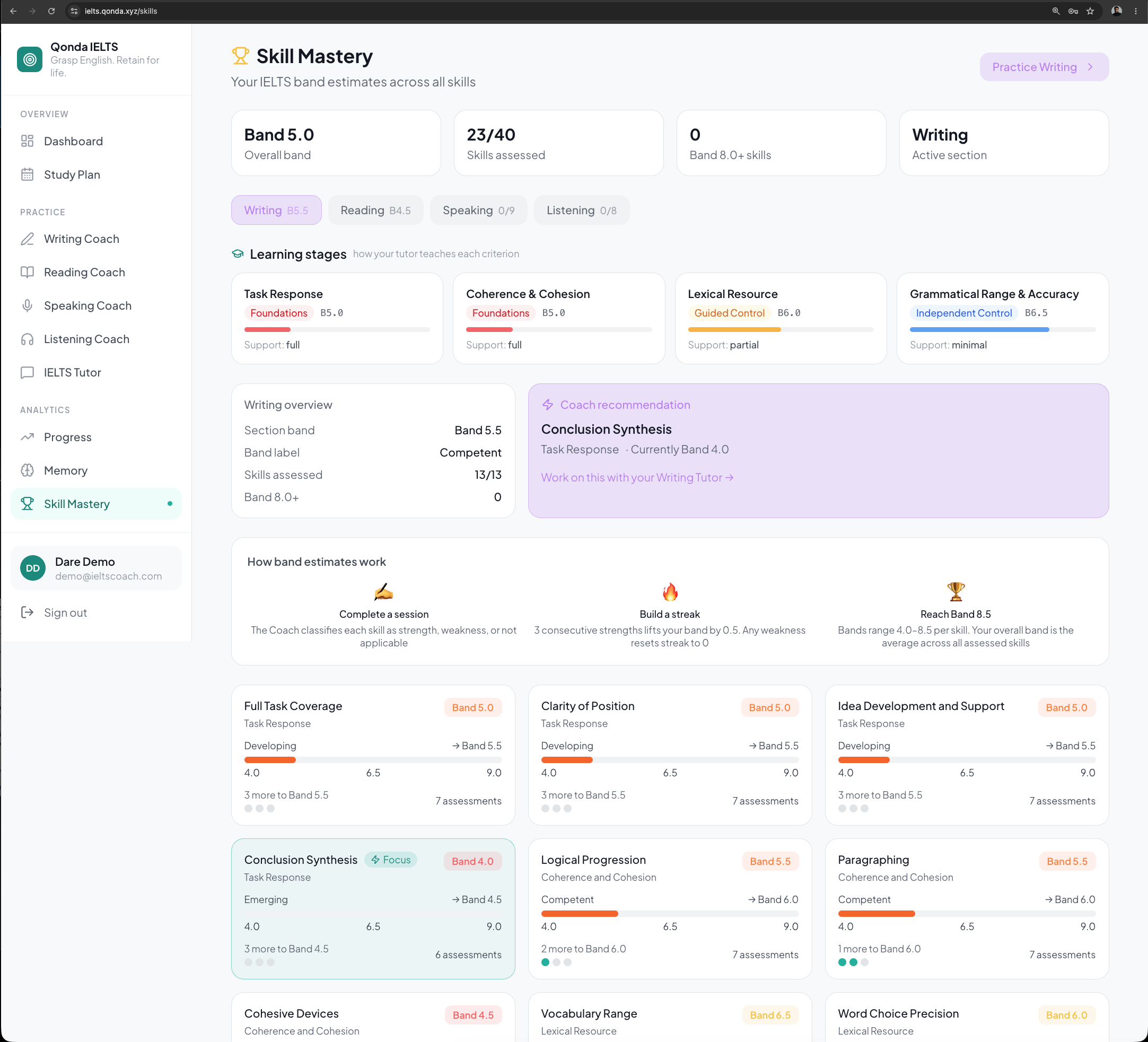Open the Study Plan calendar icon
Viewport: 1148px width, 1042px height.
click(27, 174)
